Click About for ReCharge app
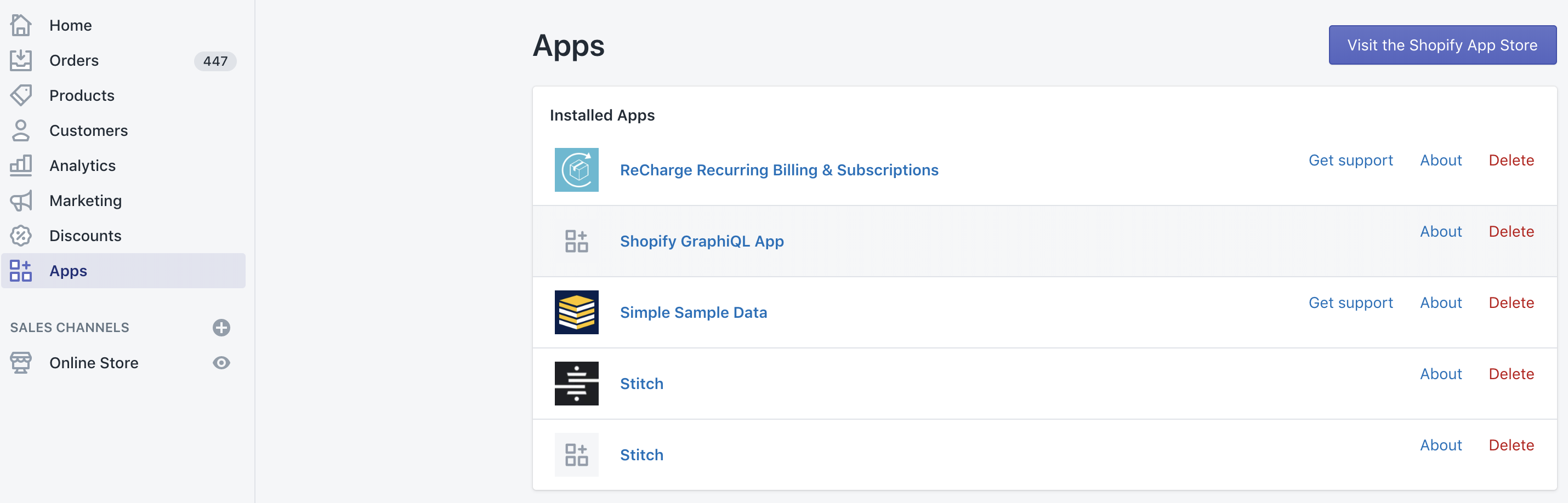The height and width of the screenshot is (503, 1568). 1440,161
